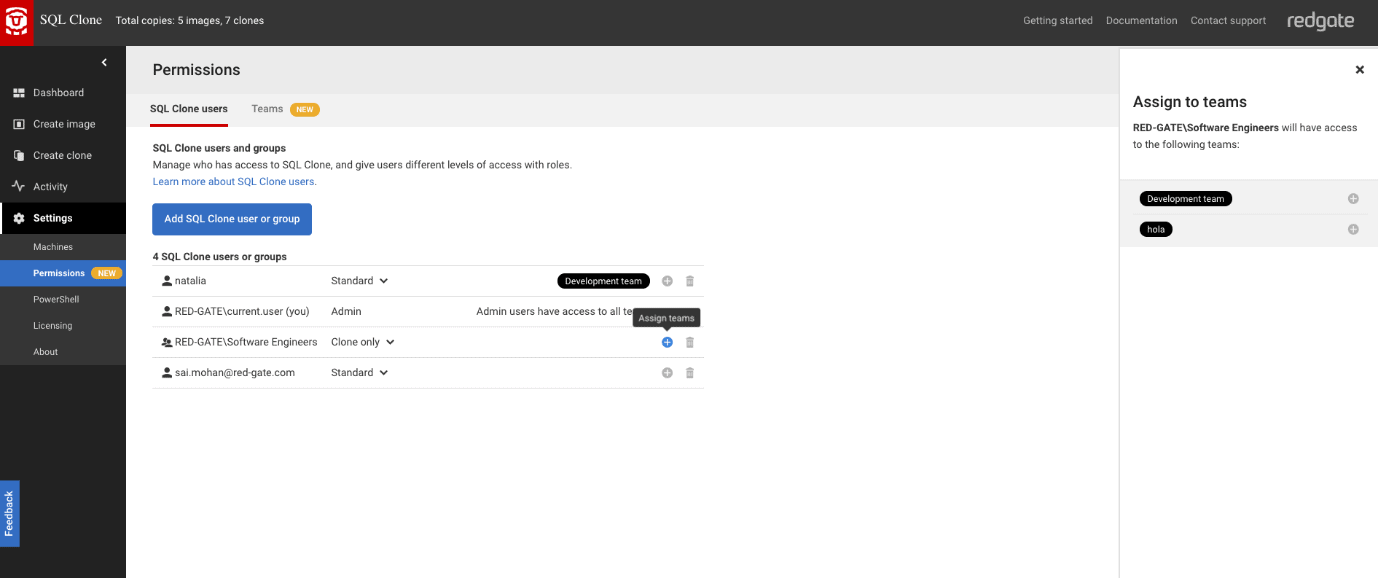
Task: Click the sai.mohan@red-gate.com user name
Action: coord(235,373)
